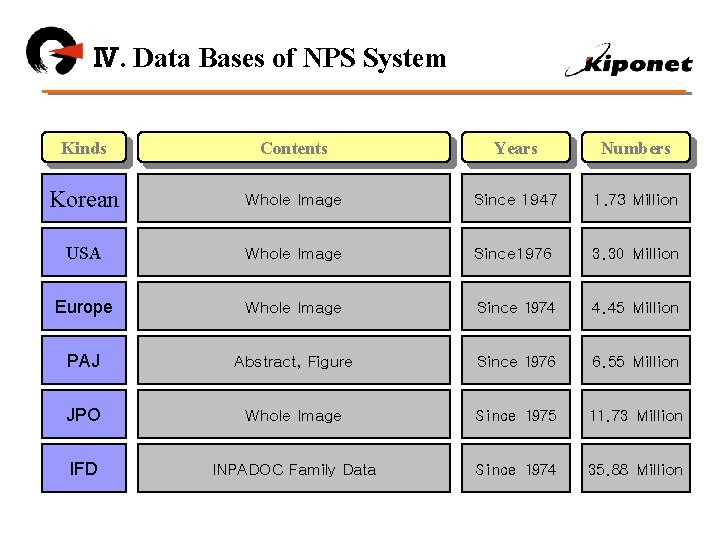Select the 'Since 1975' years cell
The height and width of the screenshot is (540, 720).
[516, 414]
